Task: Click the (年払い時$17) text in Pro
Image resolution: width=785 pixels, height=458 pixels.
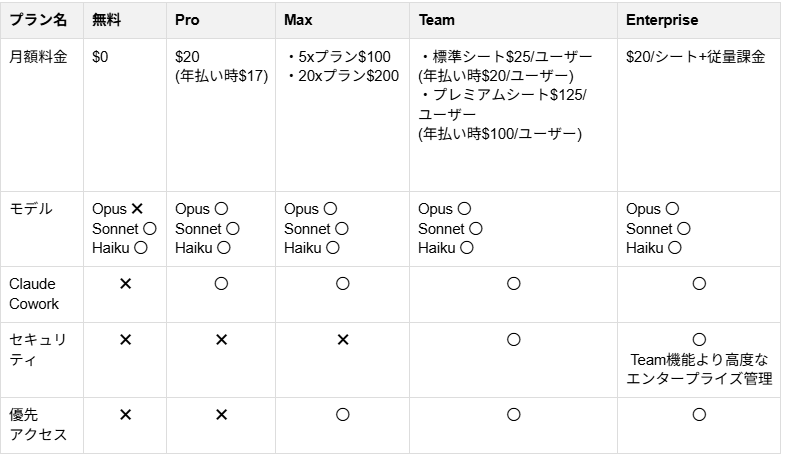Action: coord(221,76)
